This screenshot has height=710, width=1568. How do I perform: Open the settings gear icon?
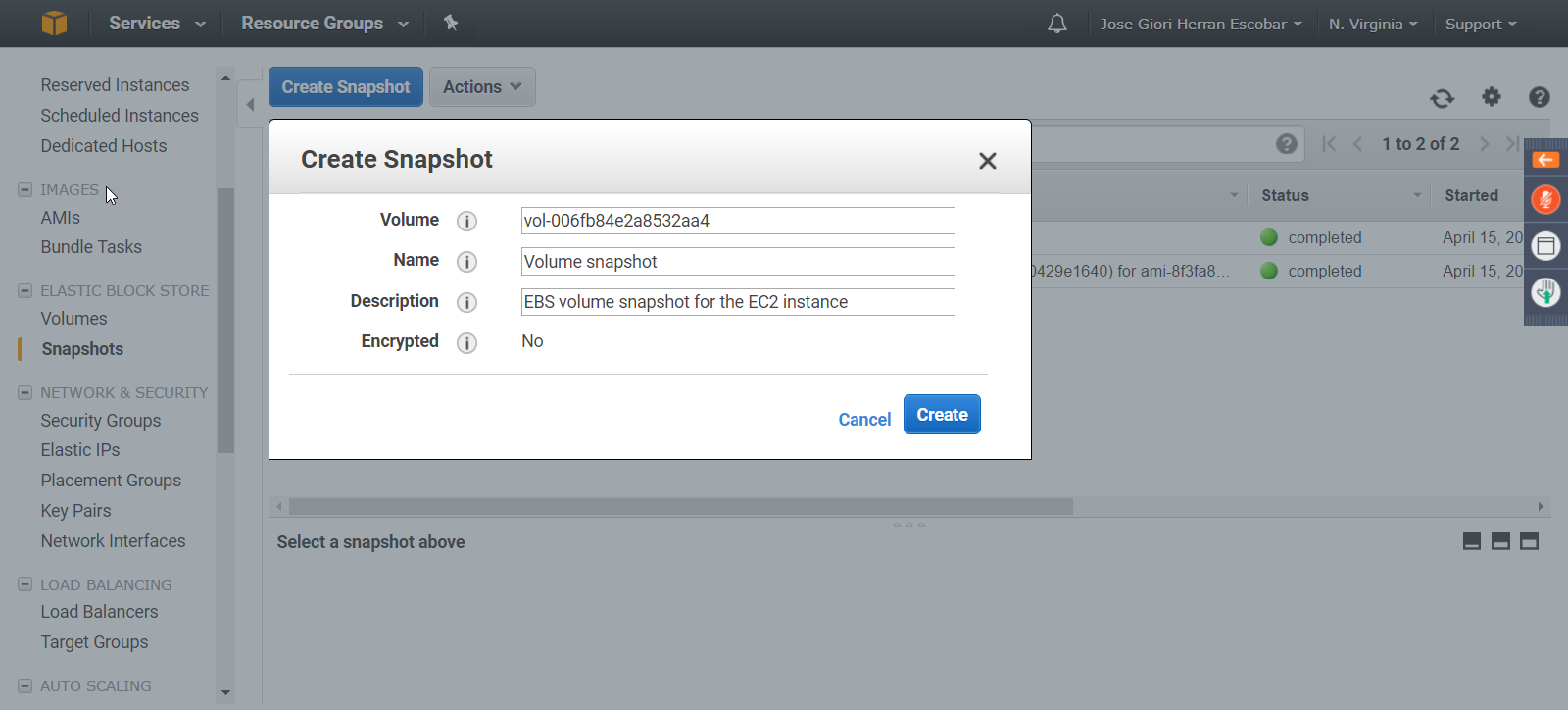1491,96
